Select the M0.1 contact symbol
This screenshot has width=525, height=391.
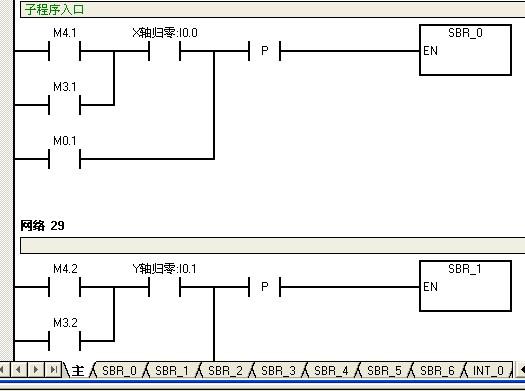tap(64, 159)
